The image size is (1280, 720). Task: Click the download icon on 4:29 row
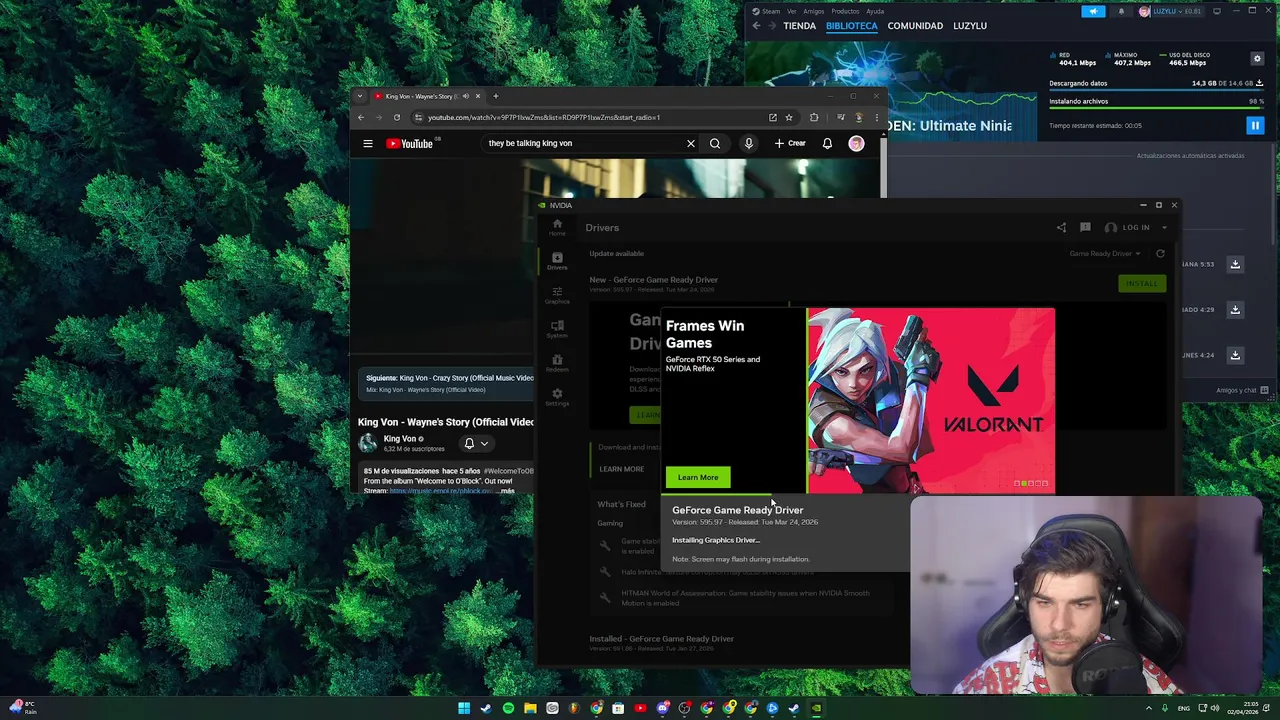[1235, 310]
